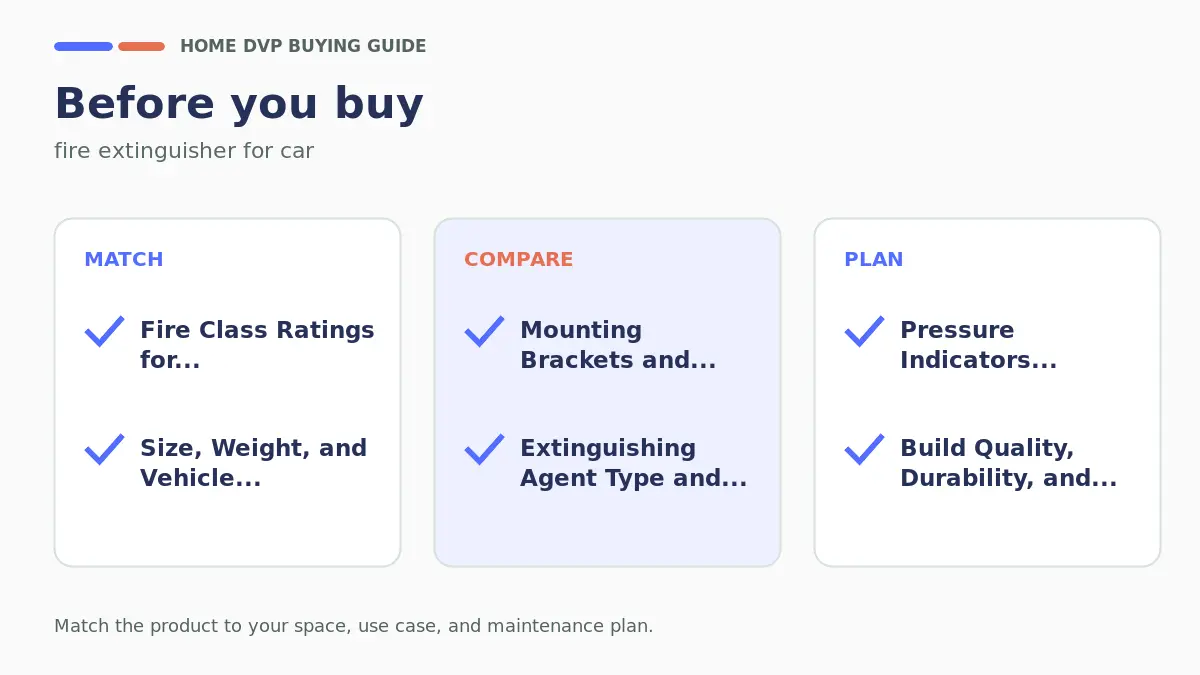Image resolution: width=1200 pixels, height=675 pixels.
Task: Click the HOME DVP BUYING GUIDE label
Action: pyautogui.click(x=303, y=46)
